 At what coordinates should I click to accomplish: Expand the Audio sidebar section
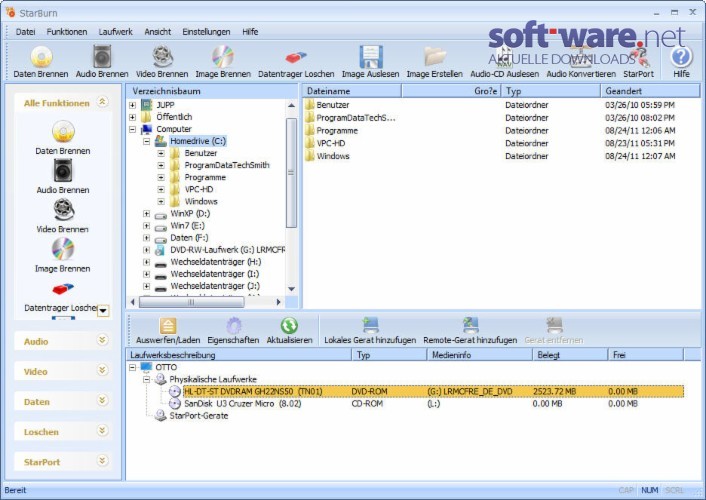[x=103, y=340]
